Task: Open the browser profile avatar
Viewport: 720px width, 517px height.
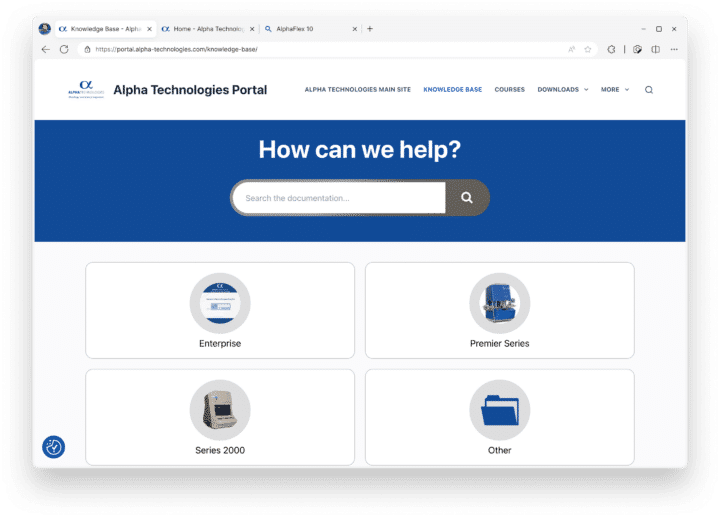Action: point(45,29)
